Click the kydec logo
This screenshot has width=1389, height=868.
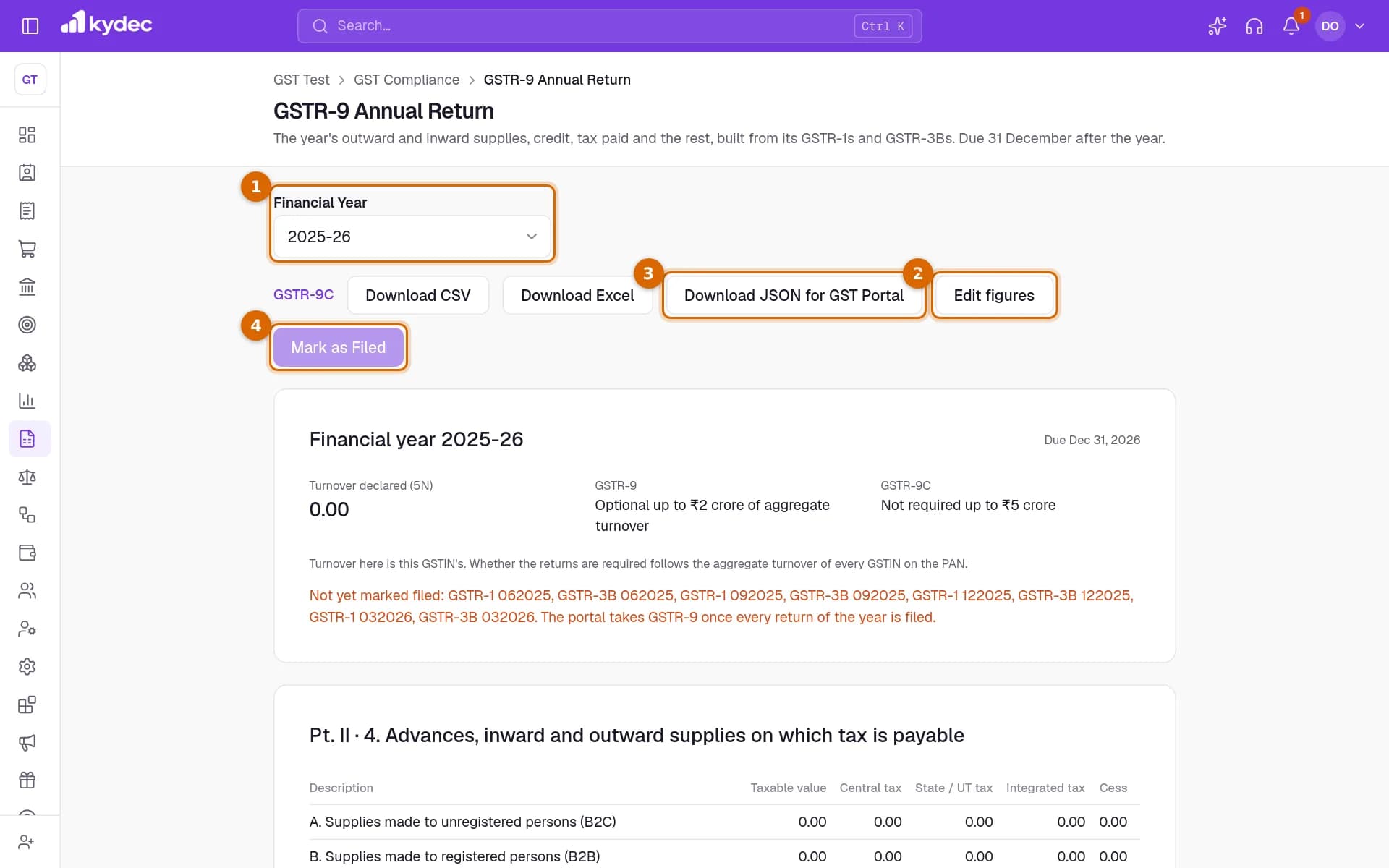[x=106, y=24]
